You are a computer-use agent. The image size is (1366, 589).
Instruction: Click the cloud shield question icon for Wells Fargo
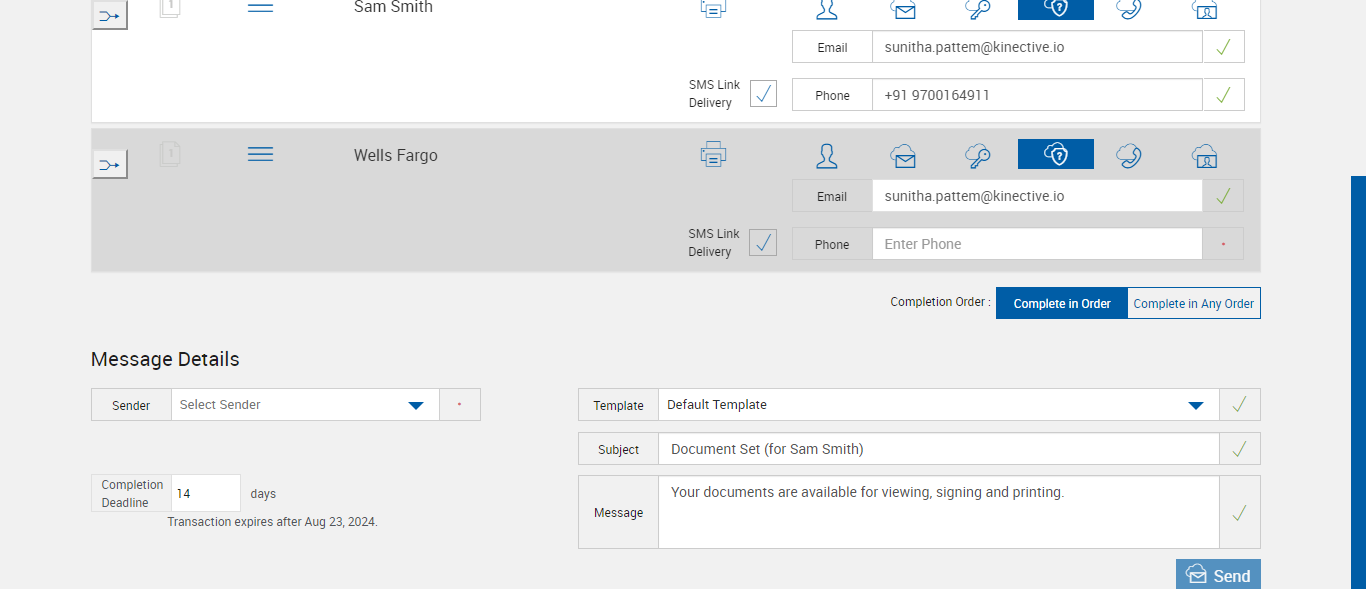pyautogui.click(x=1056, y=154)
